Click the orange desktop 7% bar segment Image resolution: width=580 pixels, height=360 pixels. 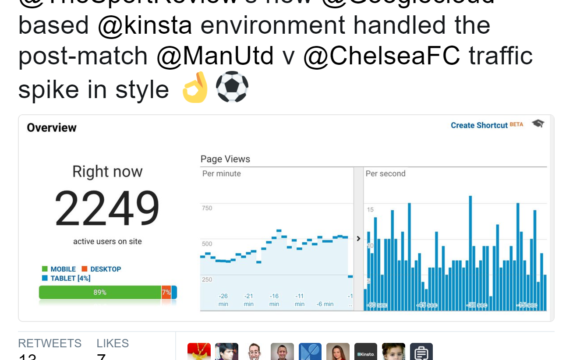coord(166,292)
